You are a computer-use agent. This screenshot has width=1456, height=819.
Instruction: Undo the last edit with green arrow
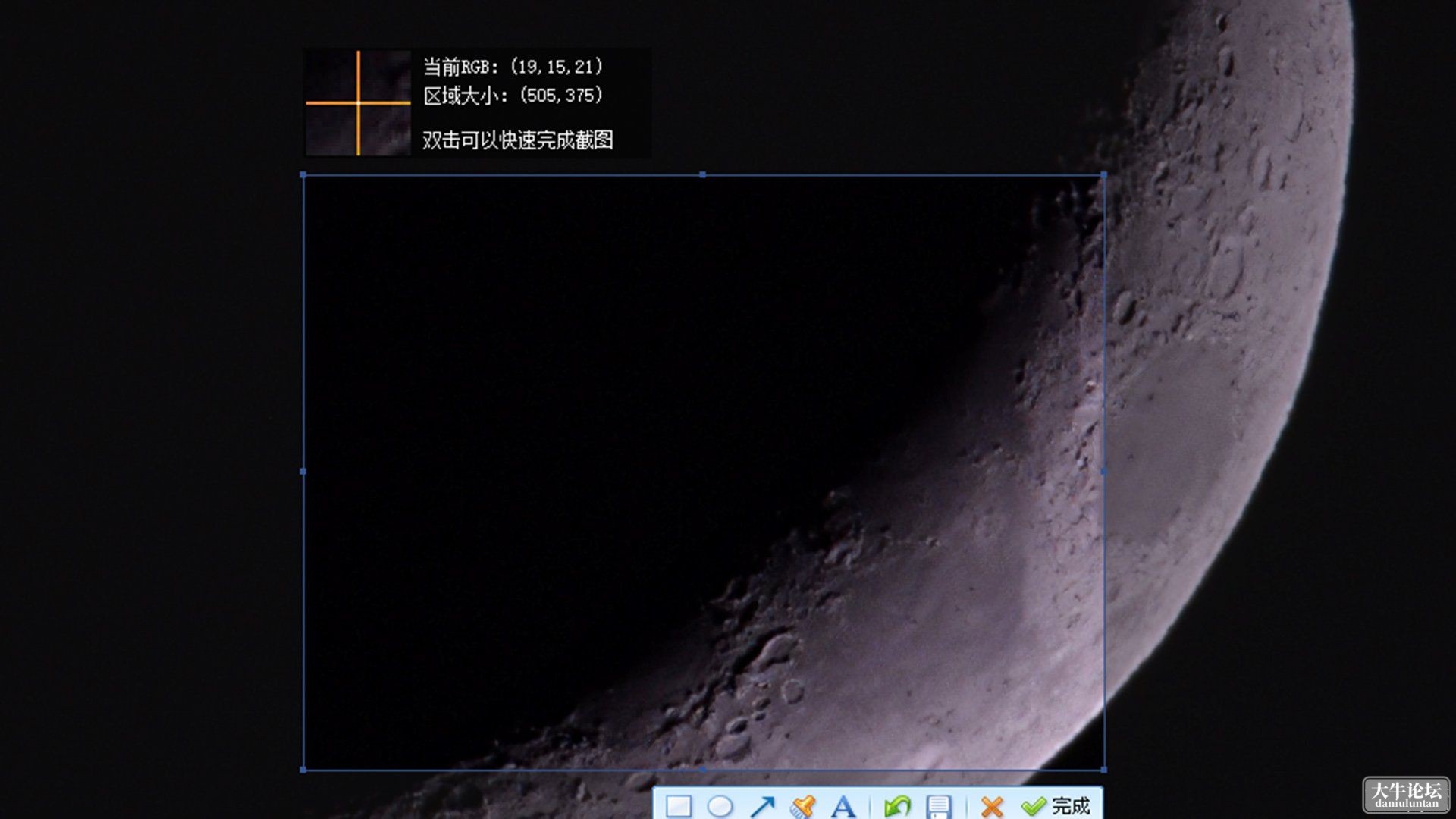[x=897, y=805]
